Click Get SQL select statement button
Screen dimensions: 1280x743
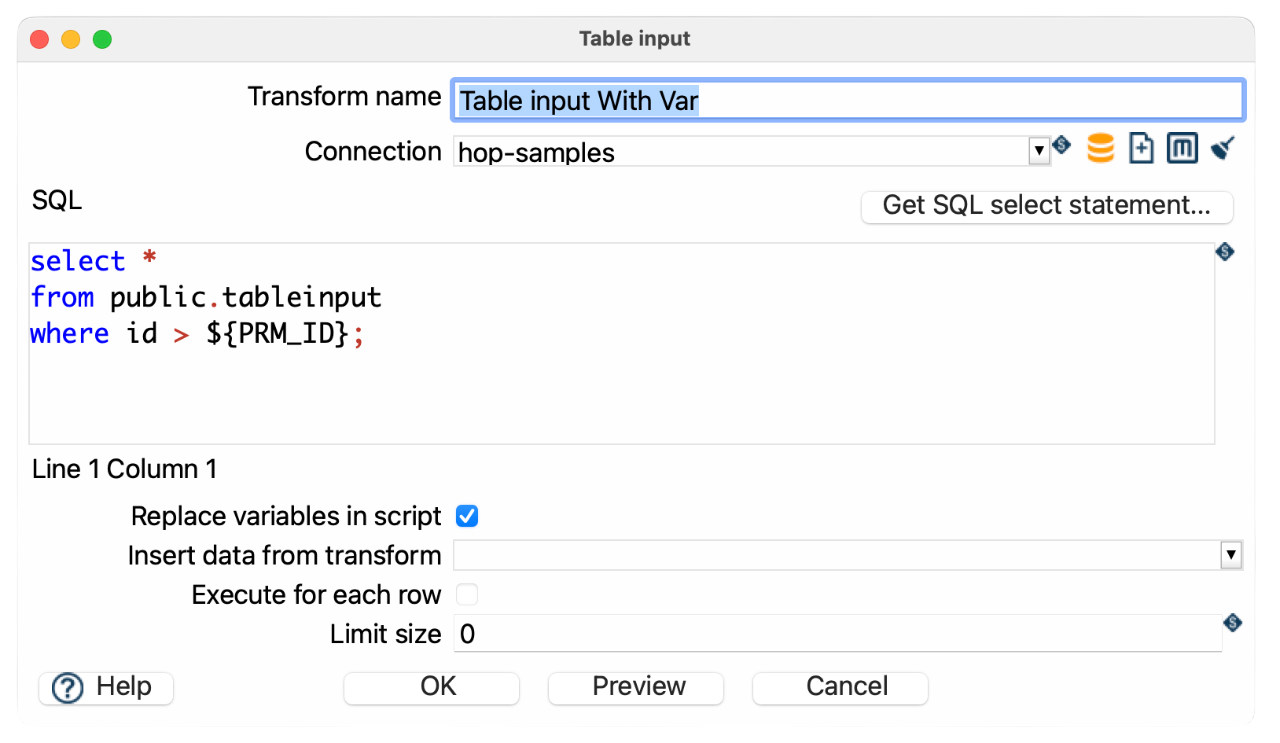point(1046,206)
